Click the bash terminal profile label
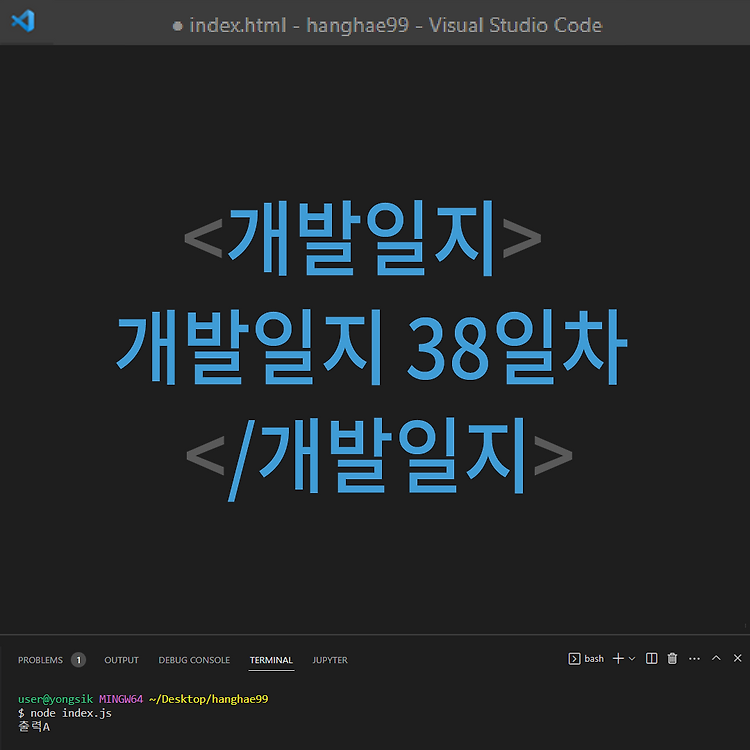 tap(594, 659)
